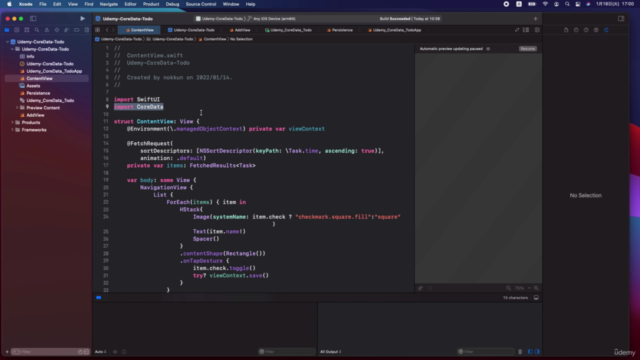This screenshot has height=360, width=640.
Task: Expand the Frameworks group
Action: click(12, 130)
